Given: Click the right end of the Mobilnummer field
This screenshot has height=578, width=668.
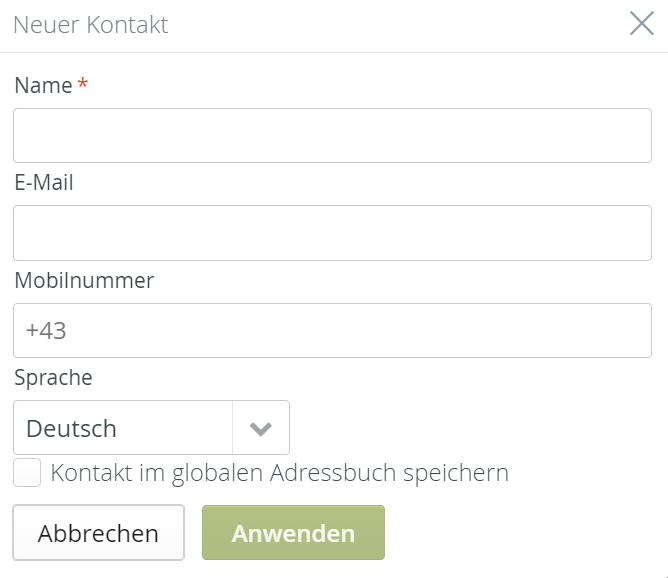Looking at the screenshot, I should tap(630, 331).
